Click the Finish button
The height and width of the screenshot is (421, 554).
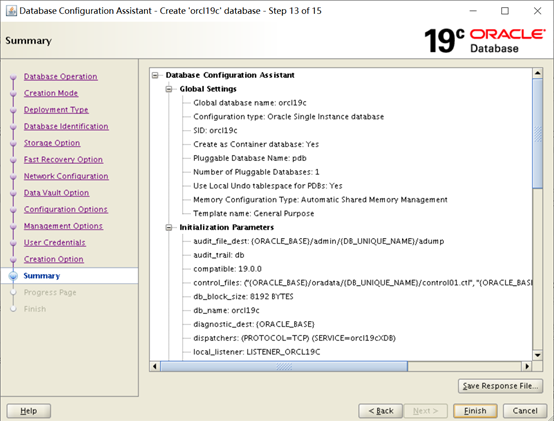point(475,411)
